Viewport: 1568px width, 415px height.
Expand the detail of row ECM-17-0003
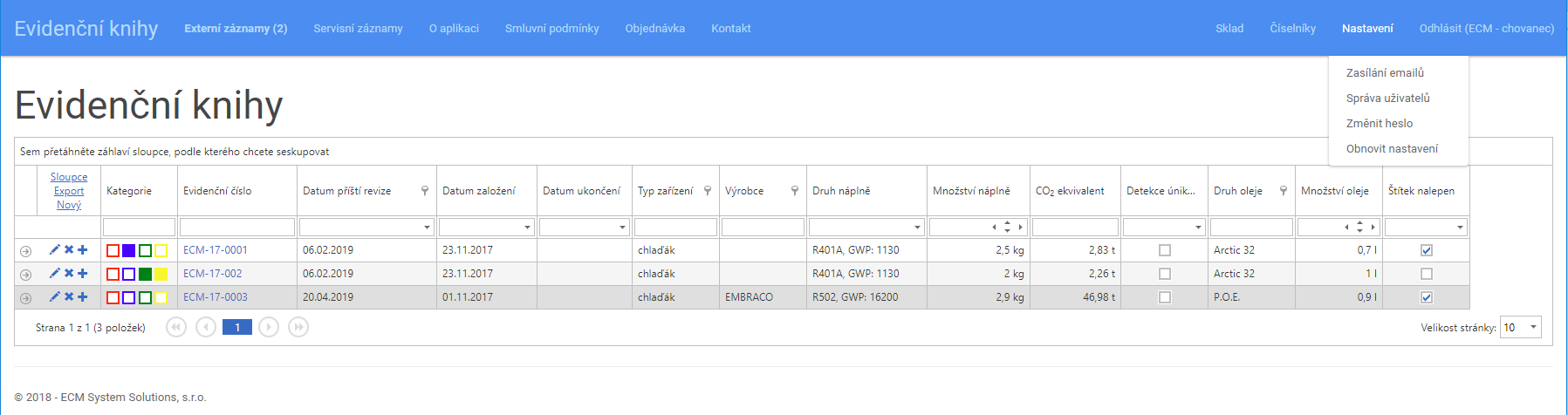point(25,298)
